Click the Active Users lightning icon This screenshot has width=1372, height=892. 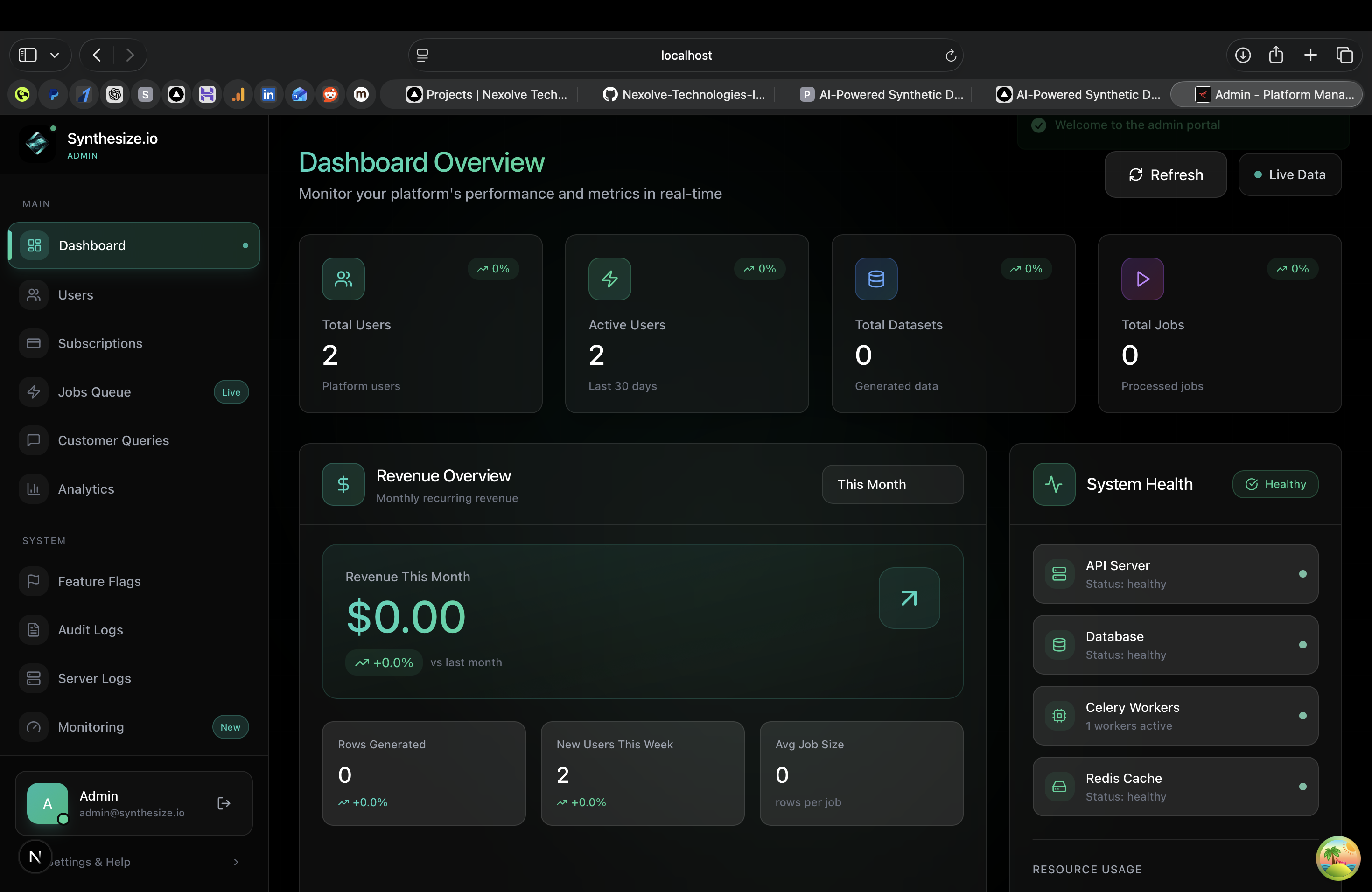tap(609, 279)
